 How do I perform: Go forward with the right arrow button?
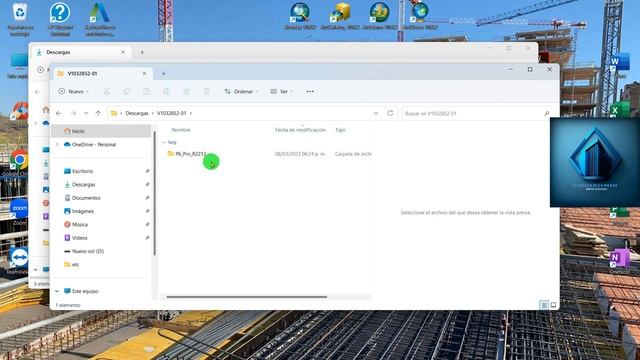tap(73, 113)
